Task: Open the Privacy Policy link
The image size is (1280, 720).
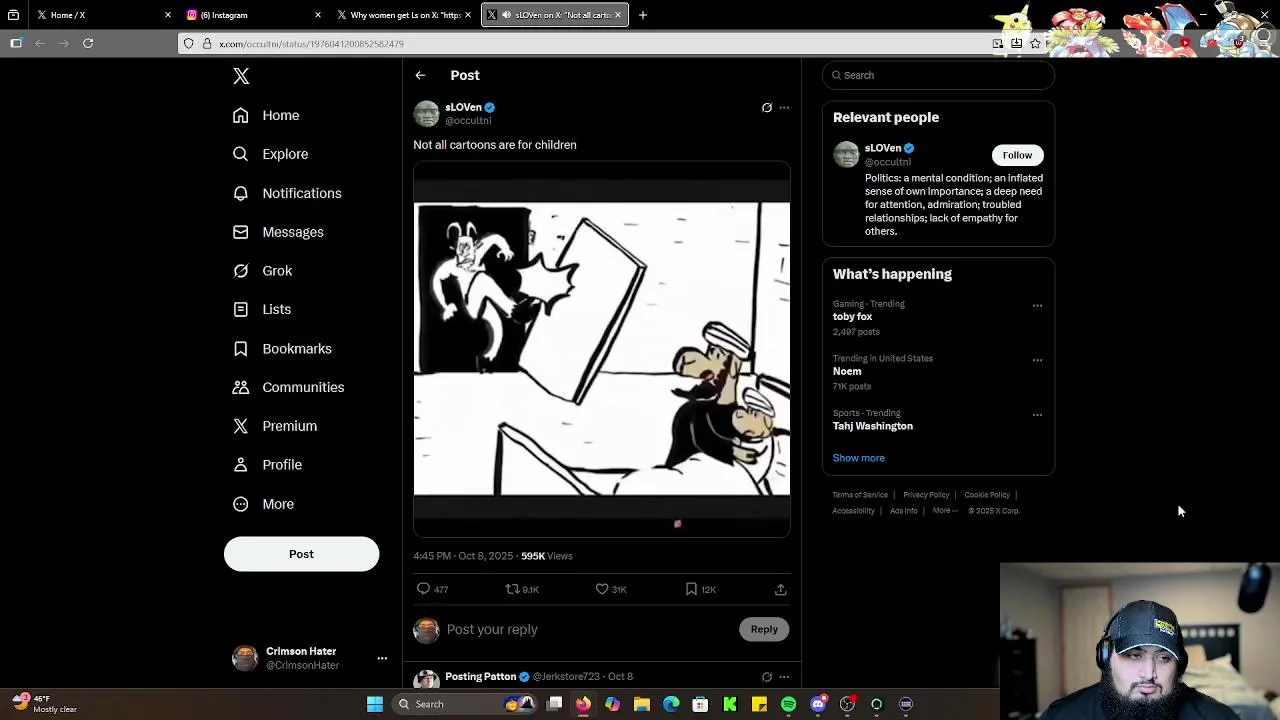Action: pyautogui.click(x=926, y=495)
